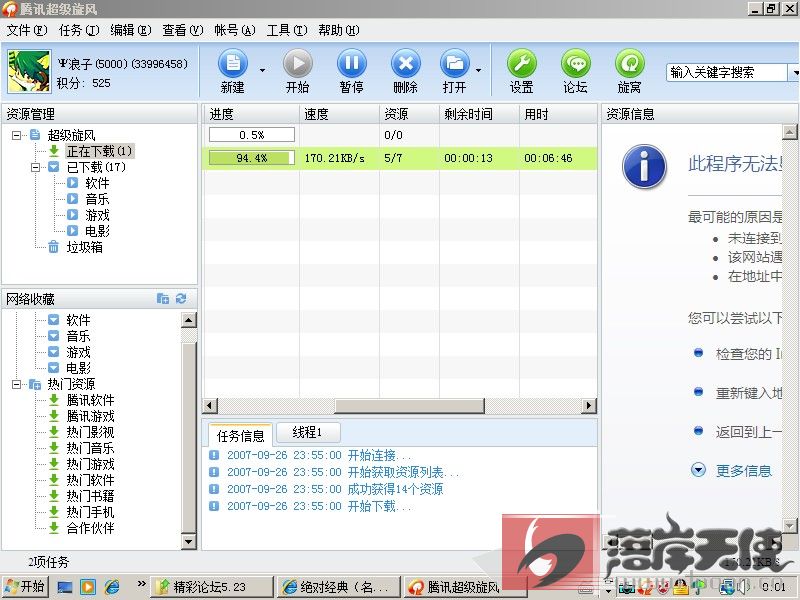Image resolution: width=800 pixels, height=600 pixels.
Task: Open 设置 settings wrench icon
Action: click(522, 64)
